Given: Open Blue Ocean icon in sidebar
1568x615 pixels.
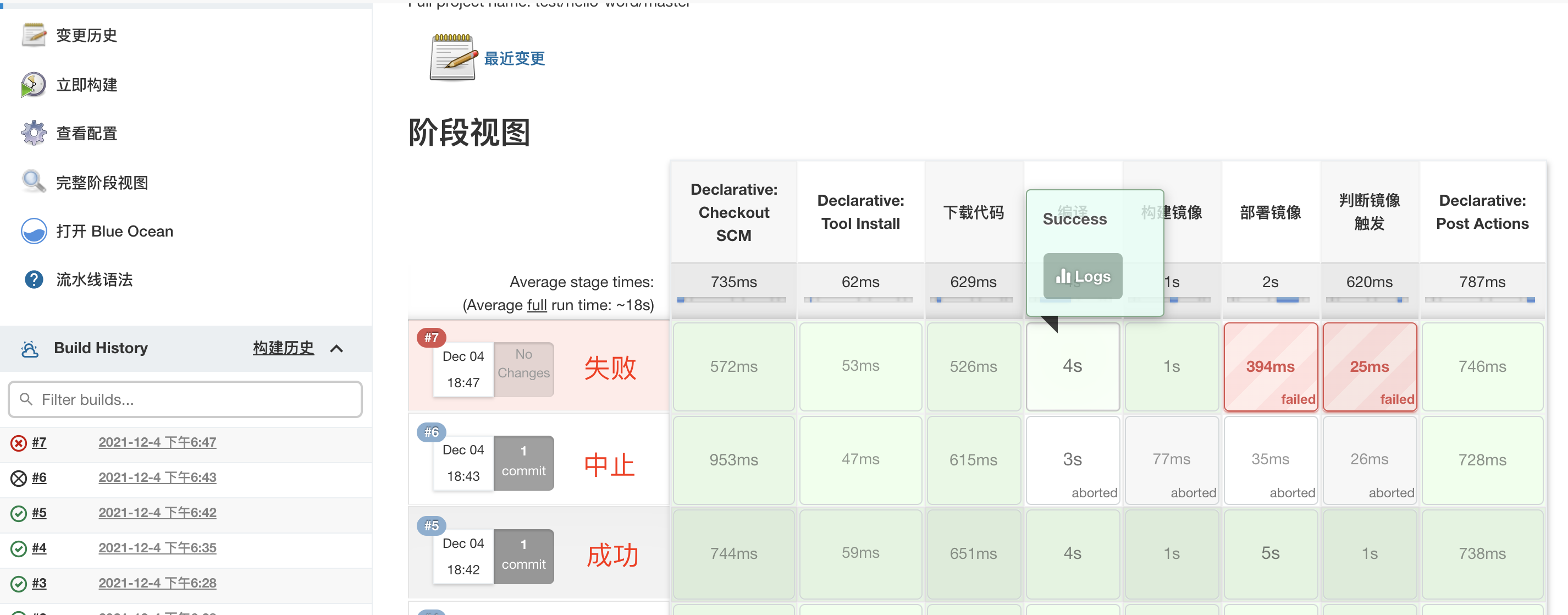Looking at the screenshot, I should (x=34, y=232).
